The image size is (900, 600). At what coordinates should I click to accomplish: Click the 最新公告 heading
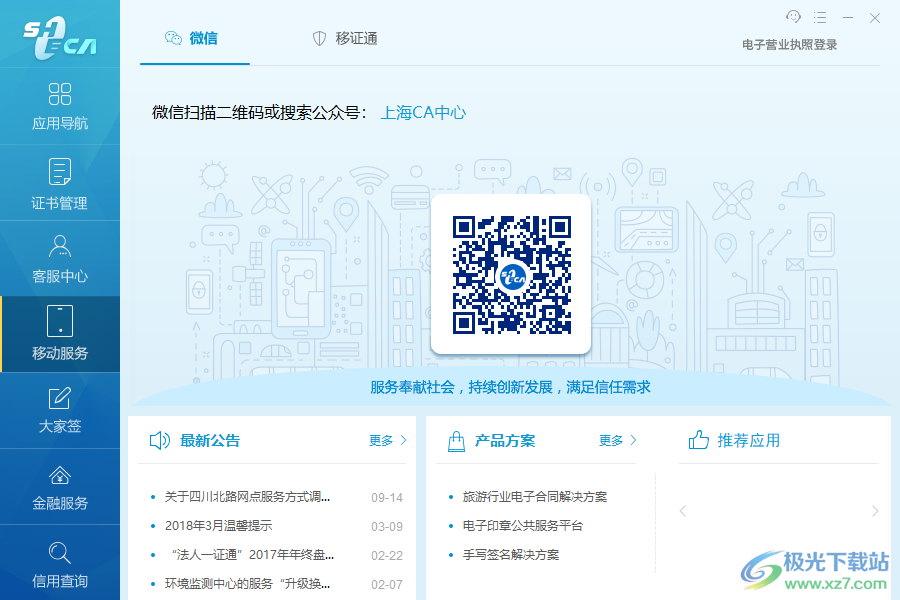tap(210, 440)
